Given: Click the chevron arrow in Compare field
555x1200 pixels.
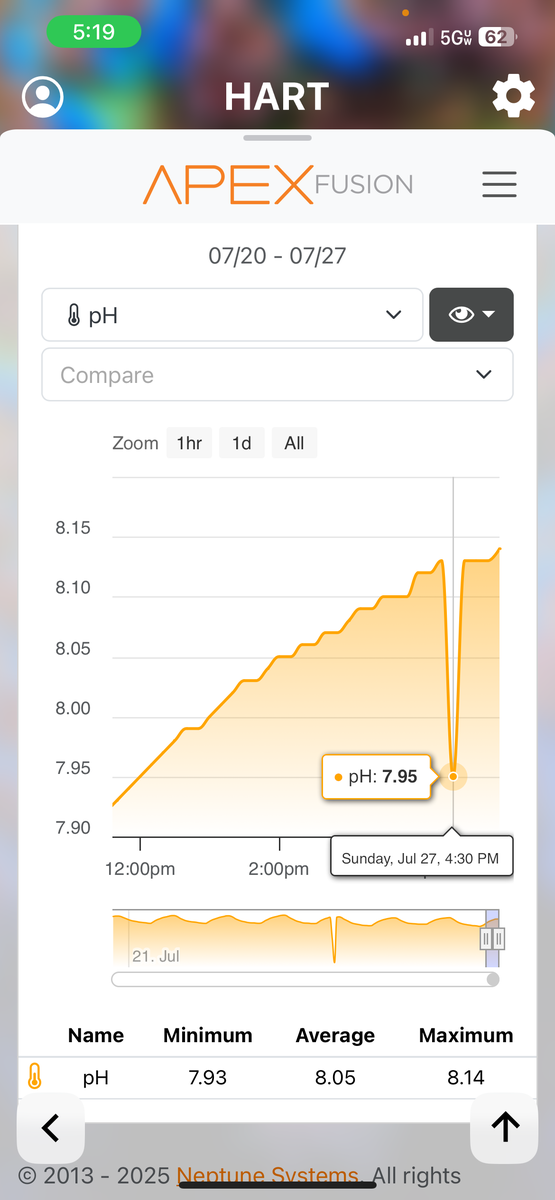Looking at the screenshot, I should point(484,375).
